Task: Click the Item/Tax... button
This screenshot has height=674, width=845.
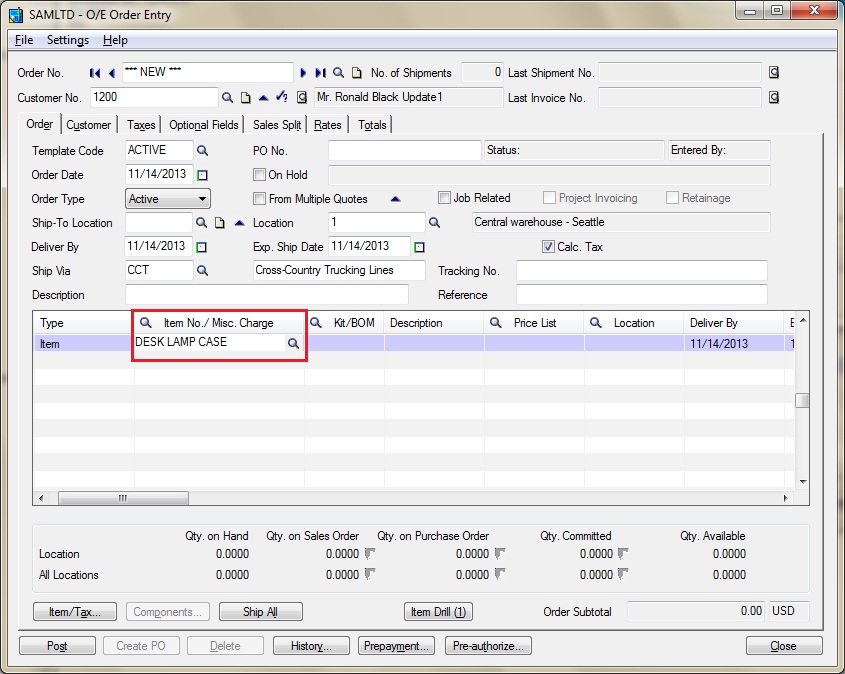Action: tap(75, 612)
